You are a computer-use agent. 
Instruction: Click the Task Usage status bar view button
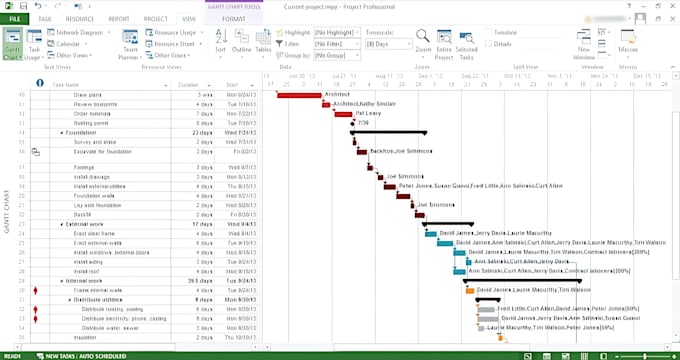547,356
